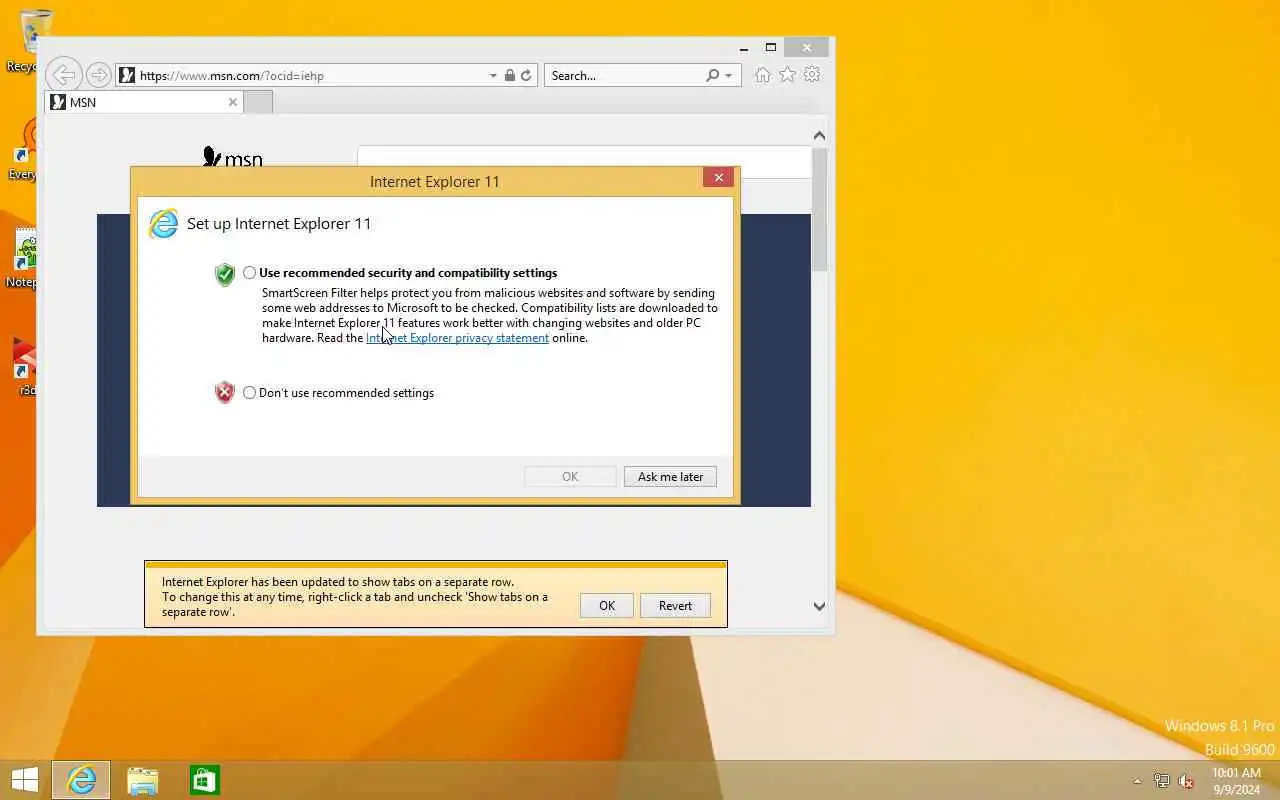Click the msn logo on the page
This screenshot has height=800, width=1280.
click(232, 159)
